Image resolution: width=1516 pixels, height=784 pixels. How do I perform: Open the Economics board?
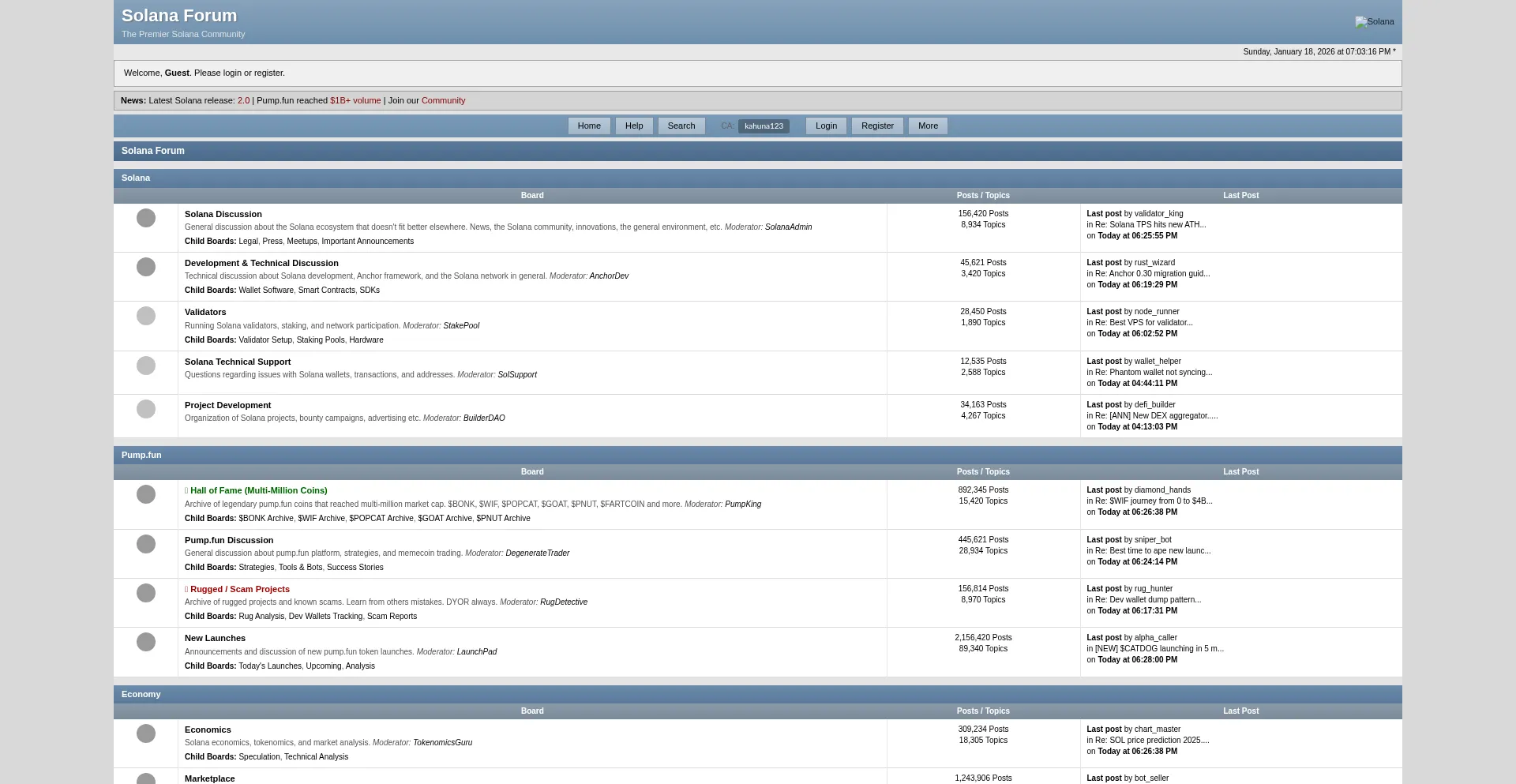click(x=208, y=730)
